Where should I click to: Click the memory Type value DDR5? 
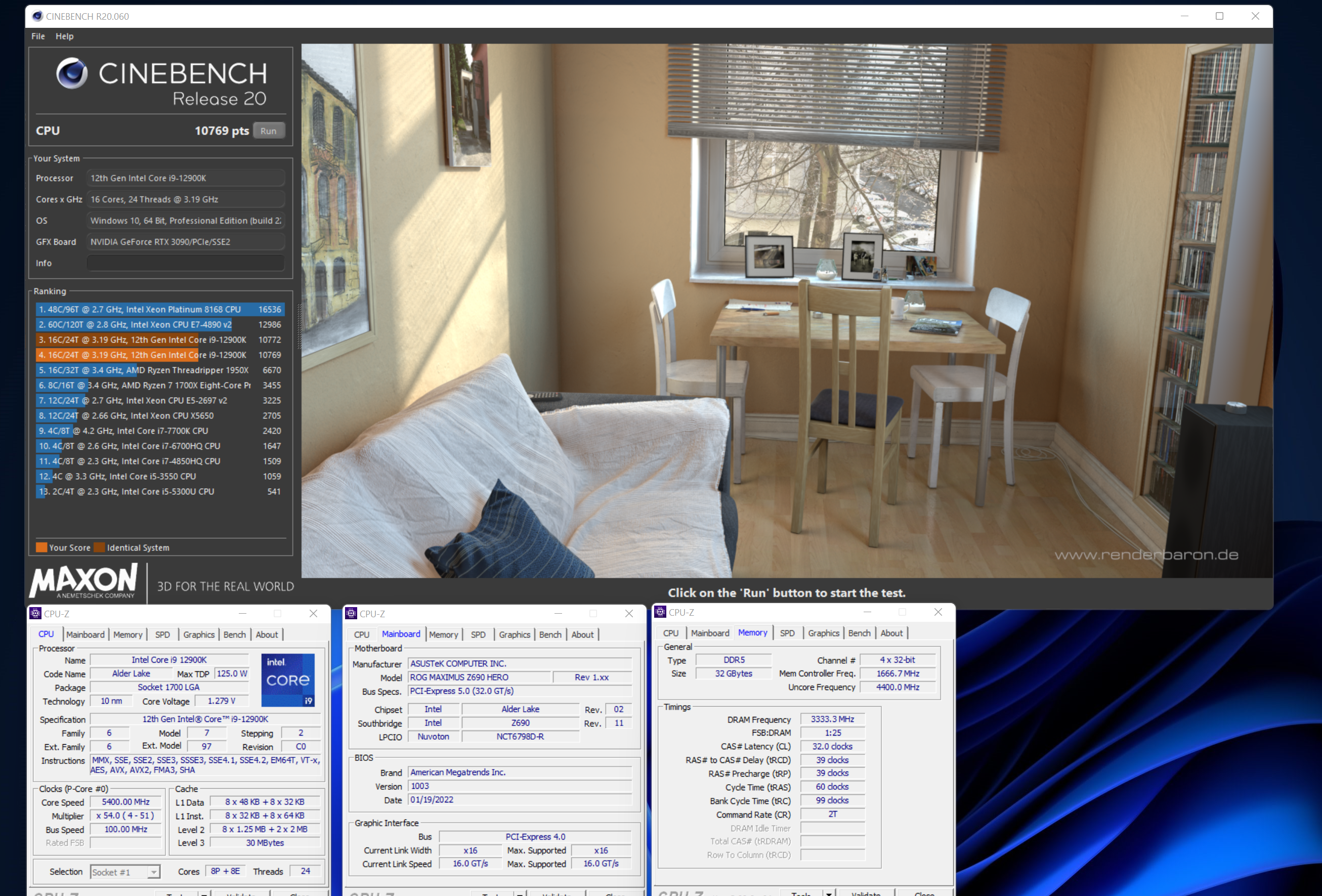pyautogui.click(x=734, y=660)
